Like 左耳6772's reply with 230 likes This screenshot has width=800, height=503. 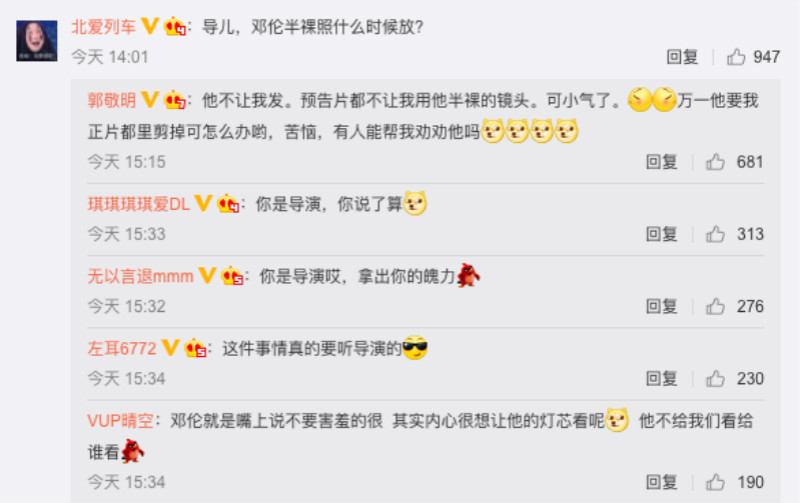[715, 379]
